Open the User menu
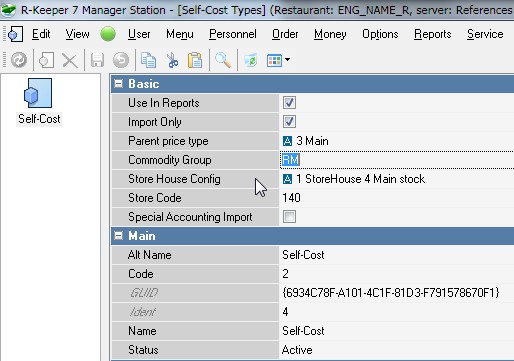This screenshot has height=361, width=514. coord(139,34)
